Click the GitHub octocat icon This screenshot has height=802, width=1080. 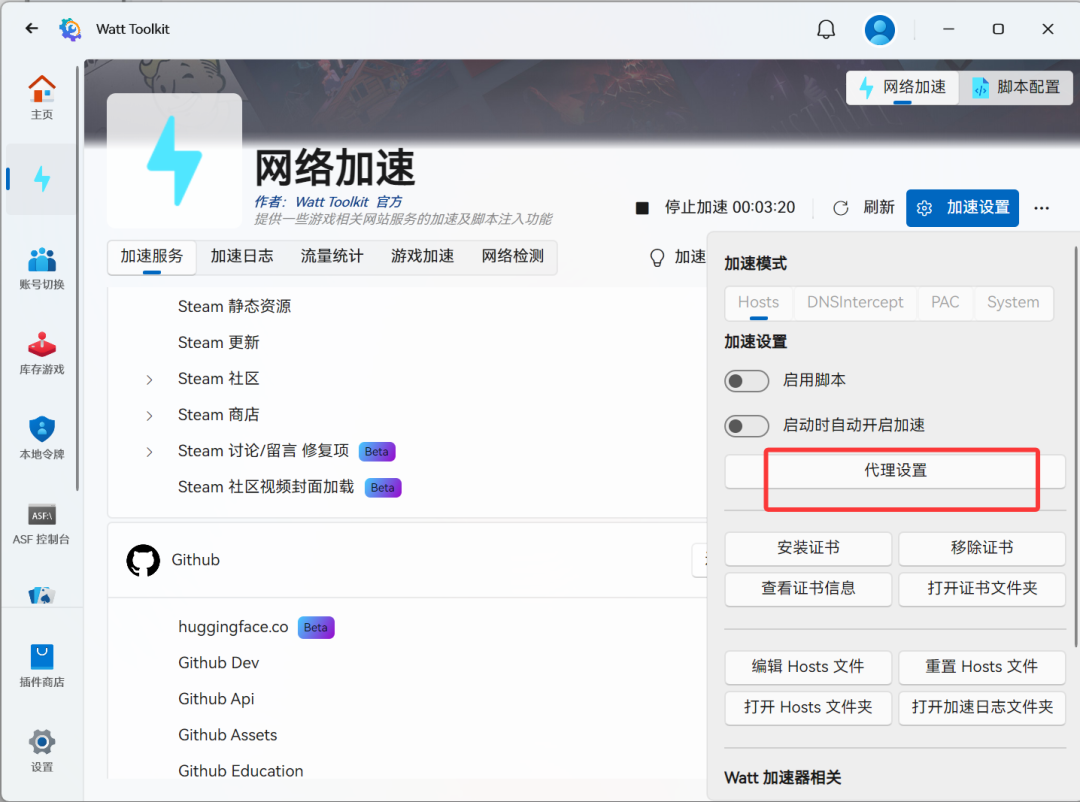pyautogui.click(x=143, y=560)
